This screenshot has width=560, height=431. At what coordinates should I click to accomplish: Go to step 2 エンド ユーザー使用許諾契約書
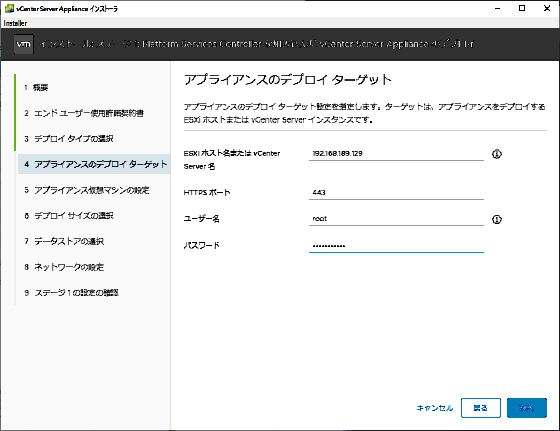click(84, 113)
